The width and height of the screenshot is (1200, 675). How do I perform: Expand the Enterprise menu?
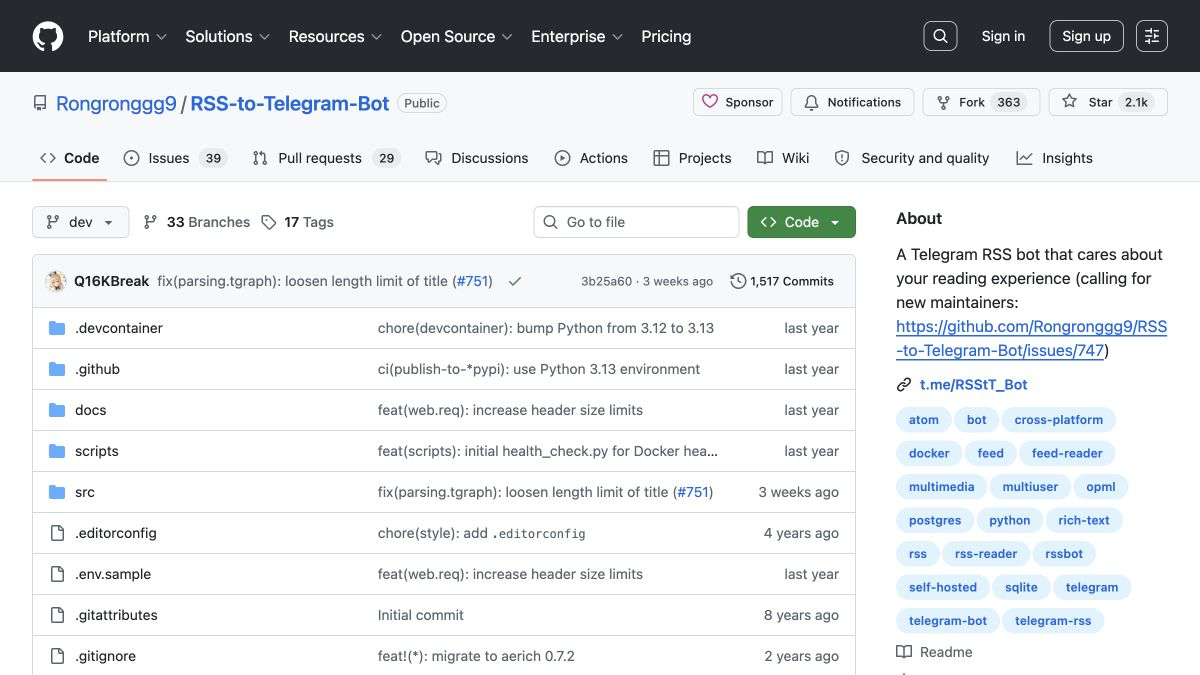577,36
